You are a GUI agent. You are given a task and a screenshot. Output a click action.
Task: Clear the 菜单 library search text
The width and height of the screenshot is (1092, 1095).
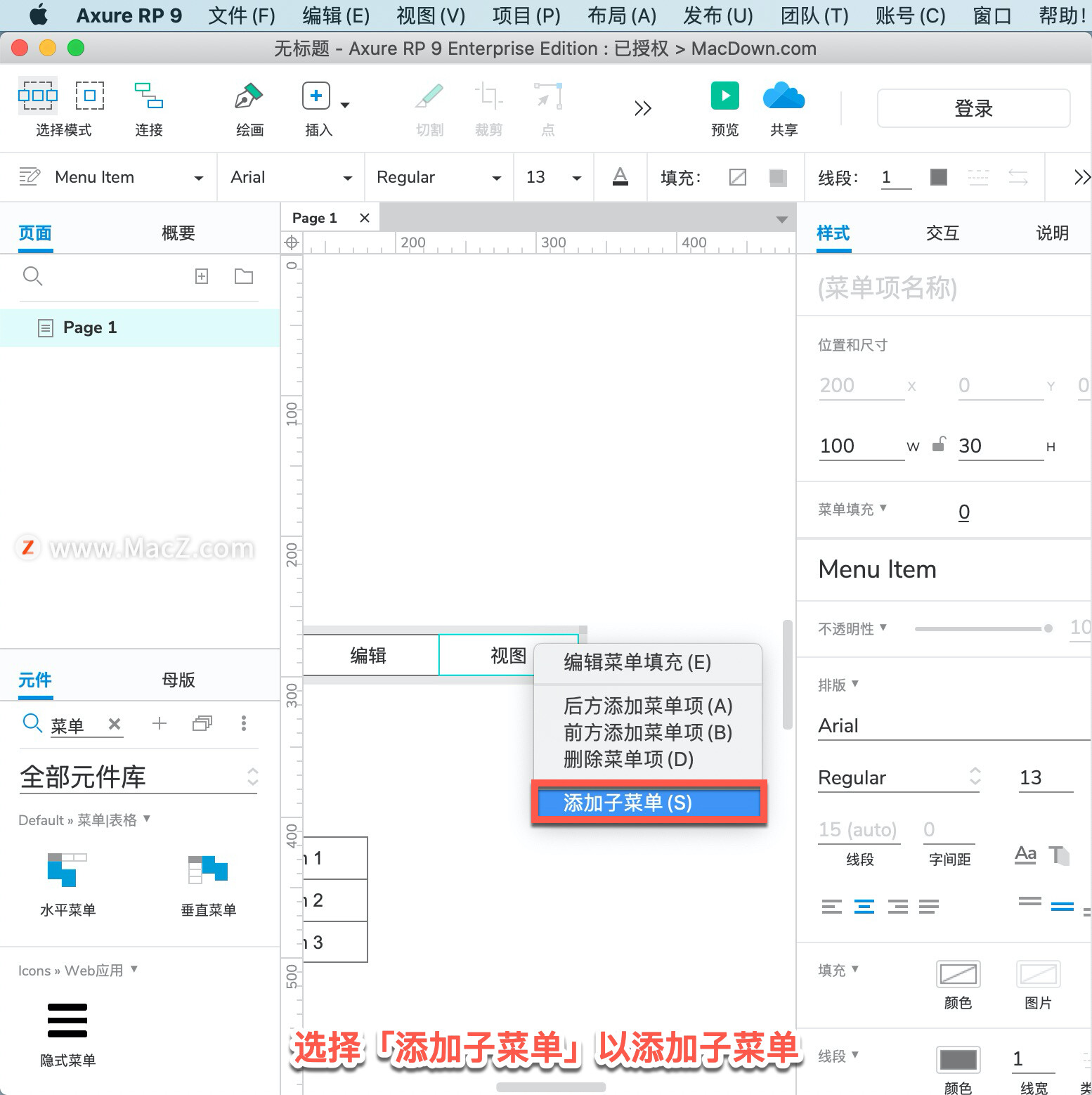click(x=115, y=723)
